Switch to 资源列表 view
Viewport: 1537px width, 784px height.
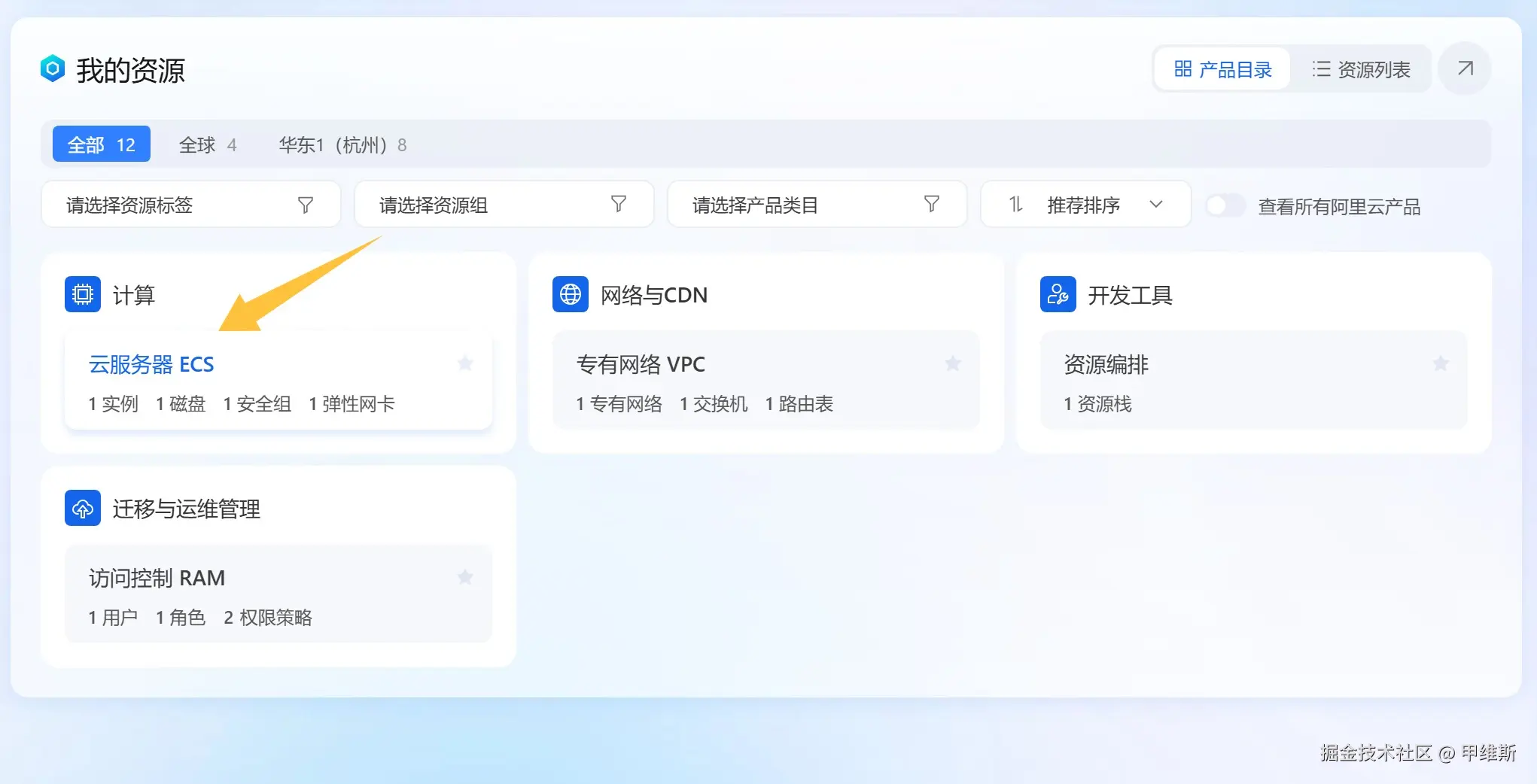click(x=1361, y=69)
